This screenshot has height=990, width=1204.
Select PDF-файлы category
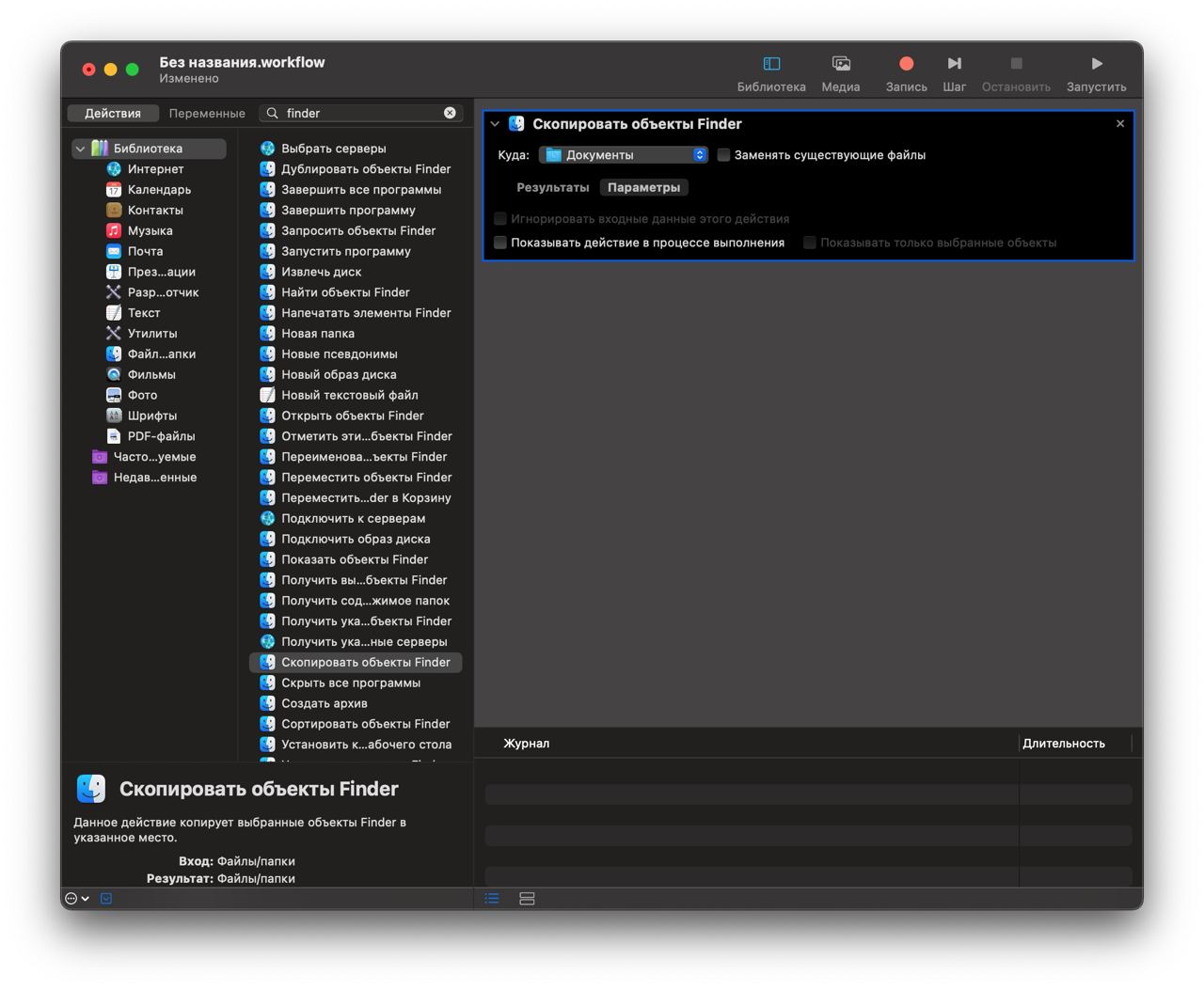pyautogui.click(x=161, y=437)
